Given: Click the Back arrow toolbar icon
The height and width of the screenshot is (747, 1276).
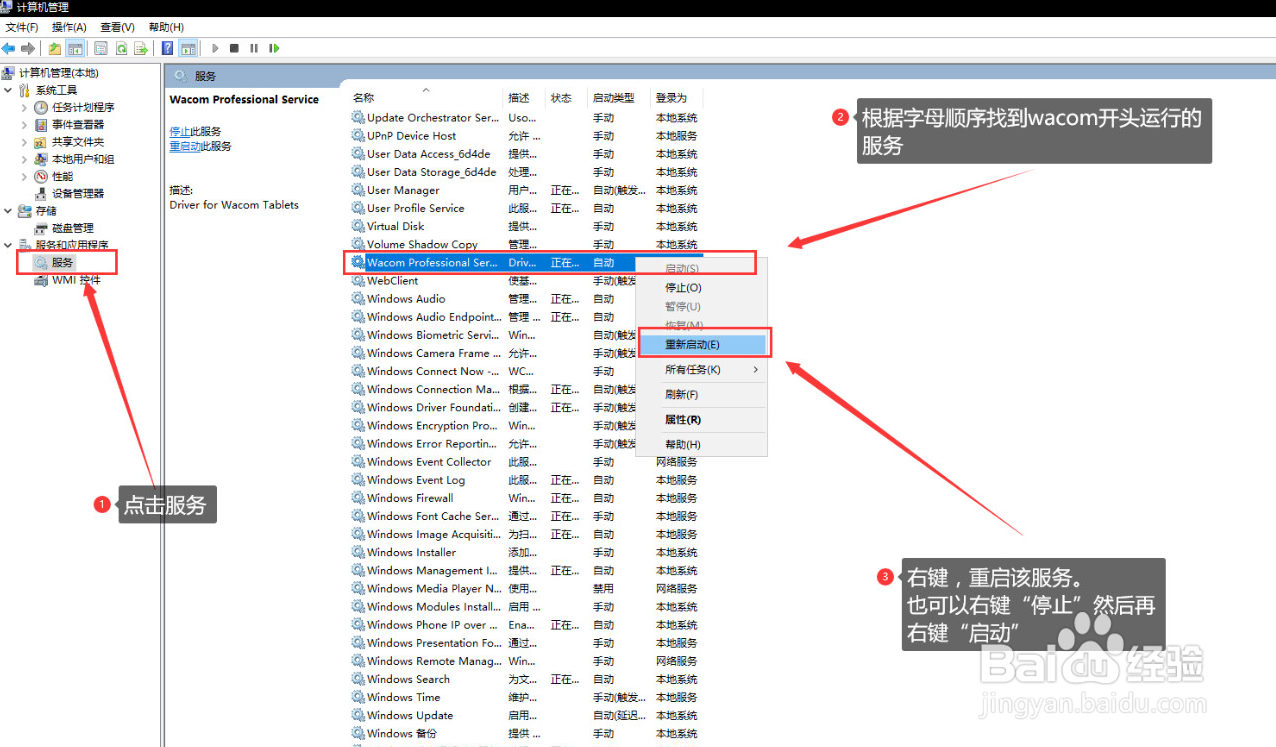Looking at the screenshot, I should pos(8,48).
